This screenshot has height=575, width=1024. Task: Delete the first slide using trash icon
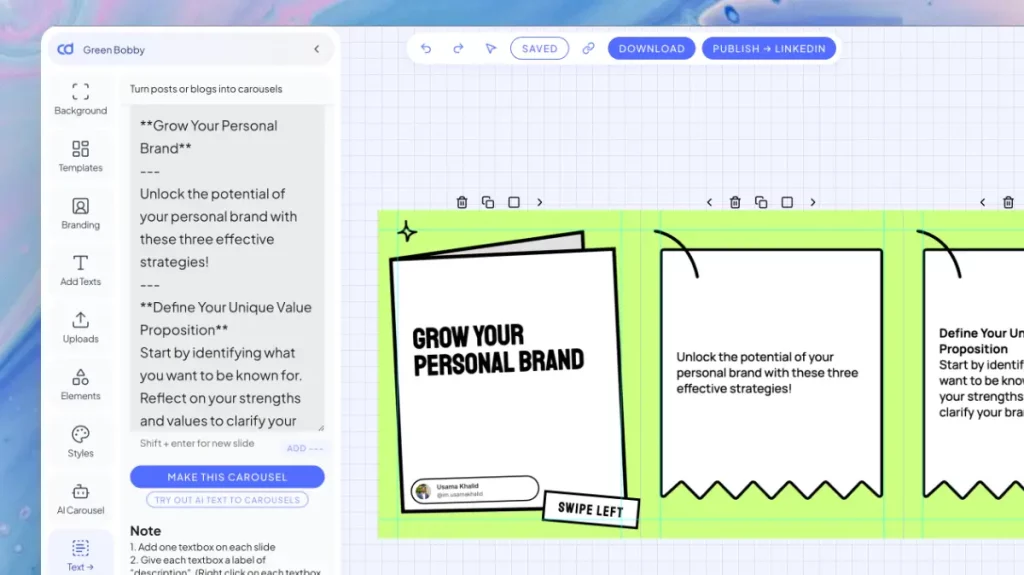click(x=462, y=202)
